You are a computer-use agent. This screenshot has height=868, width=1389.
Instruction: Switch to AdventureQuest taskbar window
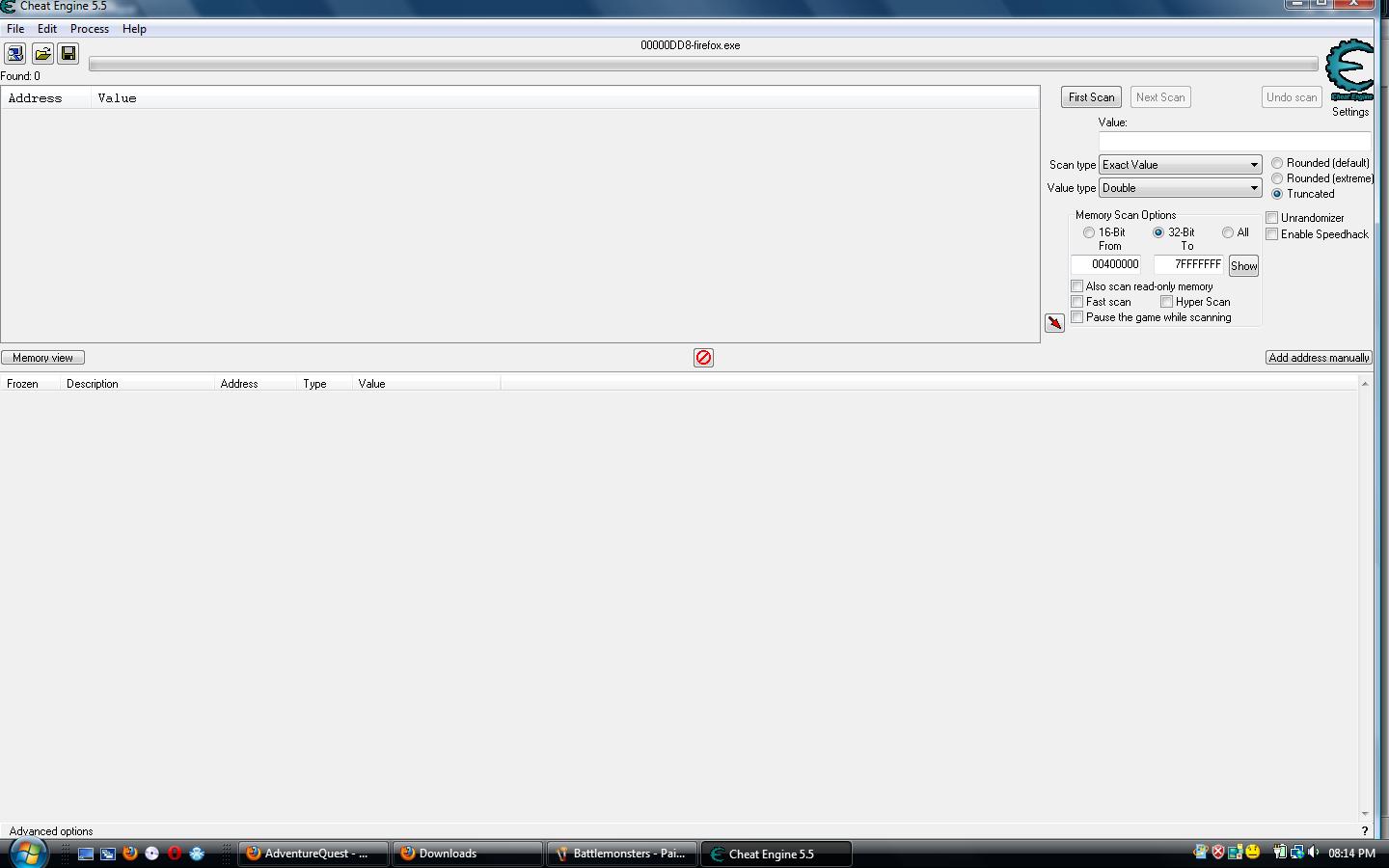[313, 854]
